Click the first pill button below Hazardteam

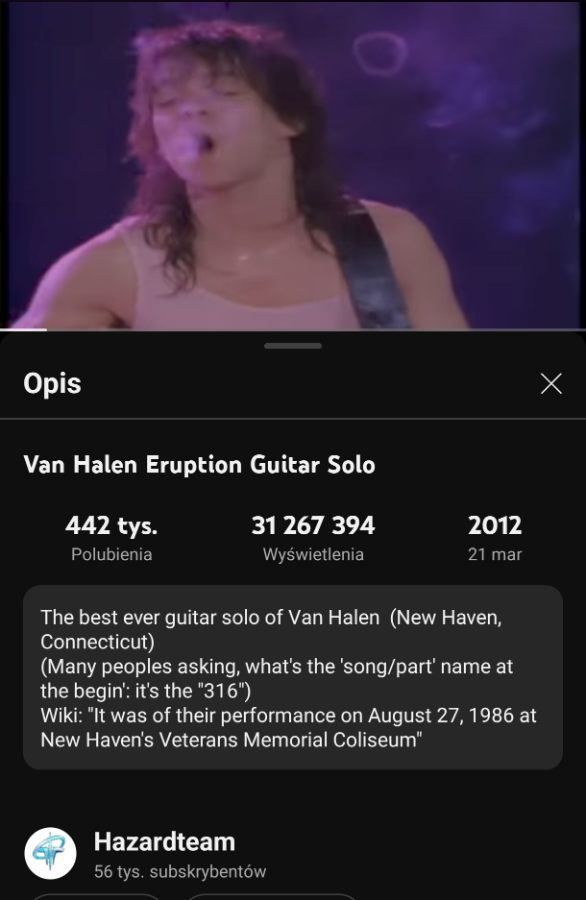96,897
